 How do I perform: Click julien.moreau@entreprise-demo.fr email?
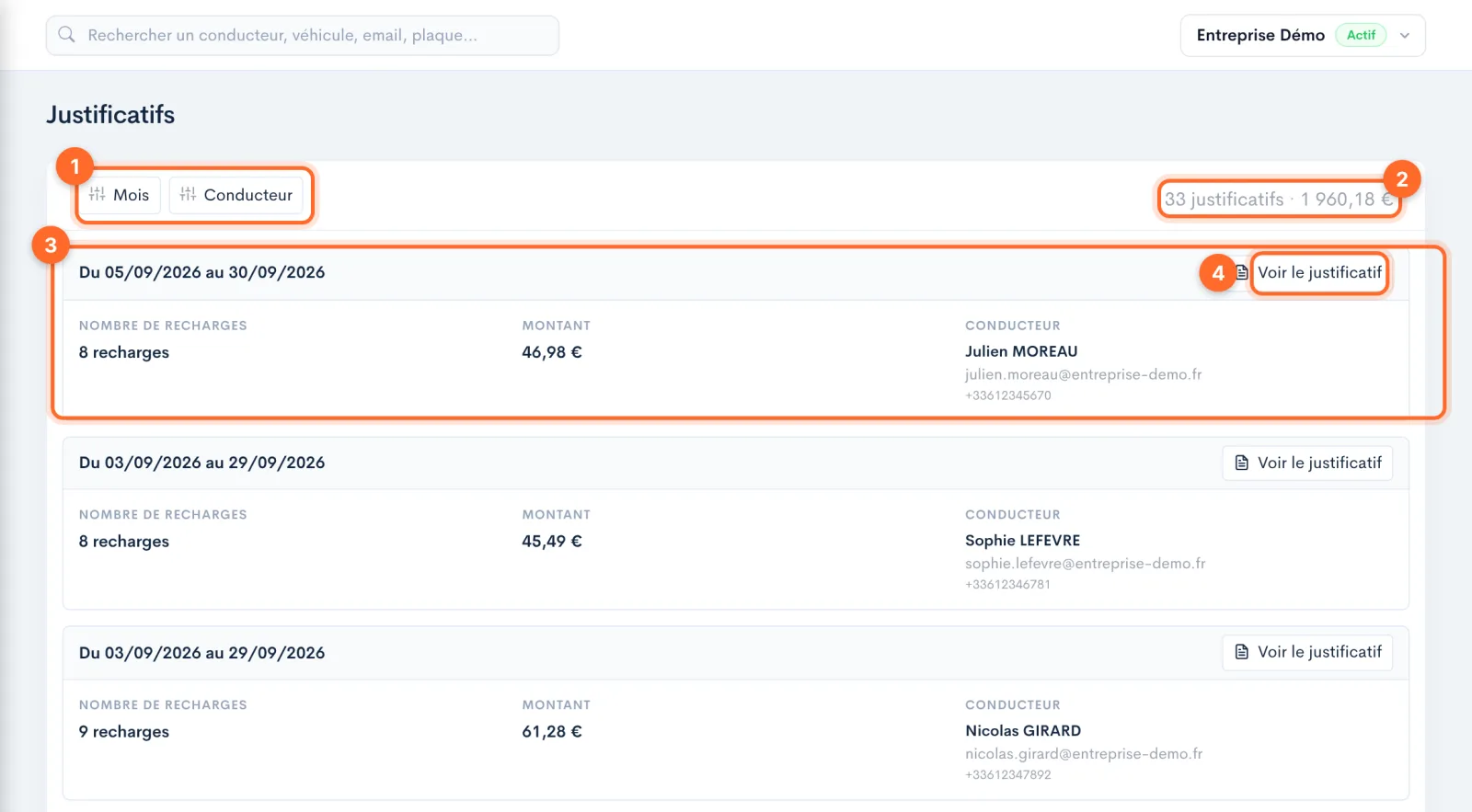1083,374
